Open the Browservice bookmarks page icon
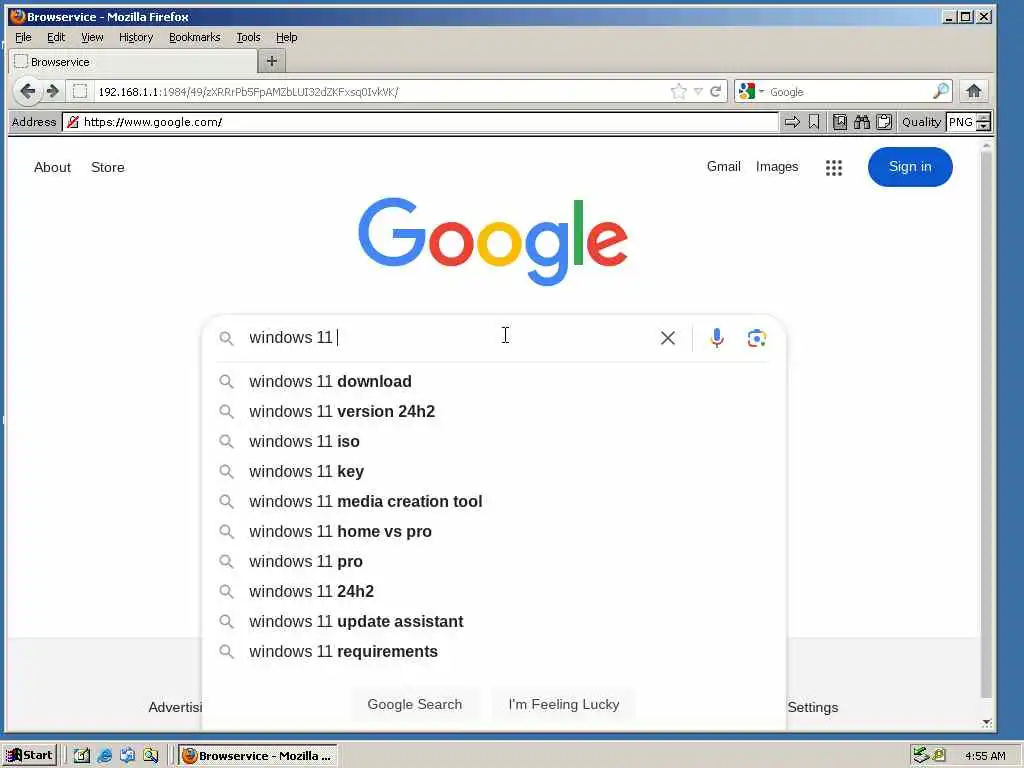This screenshot has width=1024, height=768. [840, 122]
